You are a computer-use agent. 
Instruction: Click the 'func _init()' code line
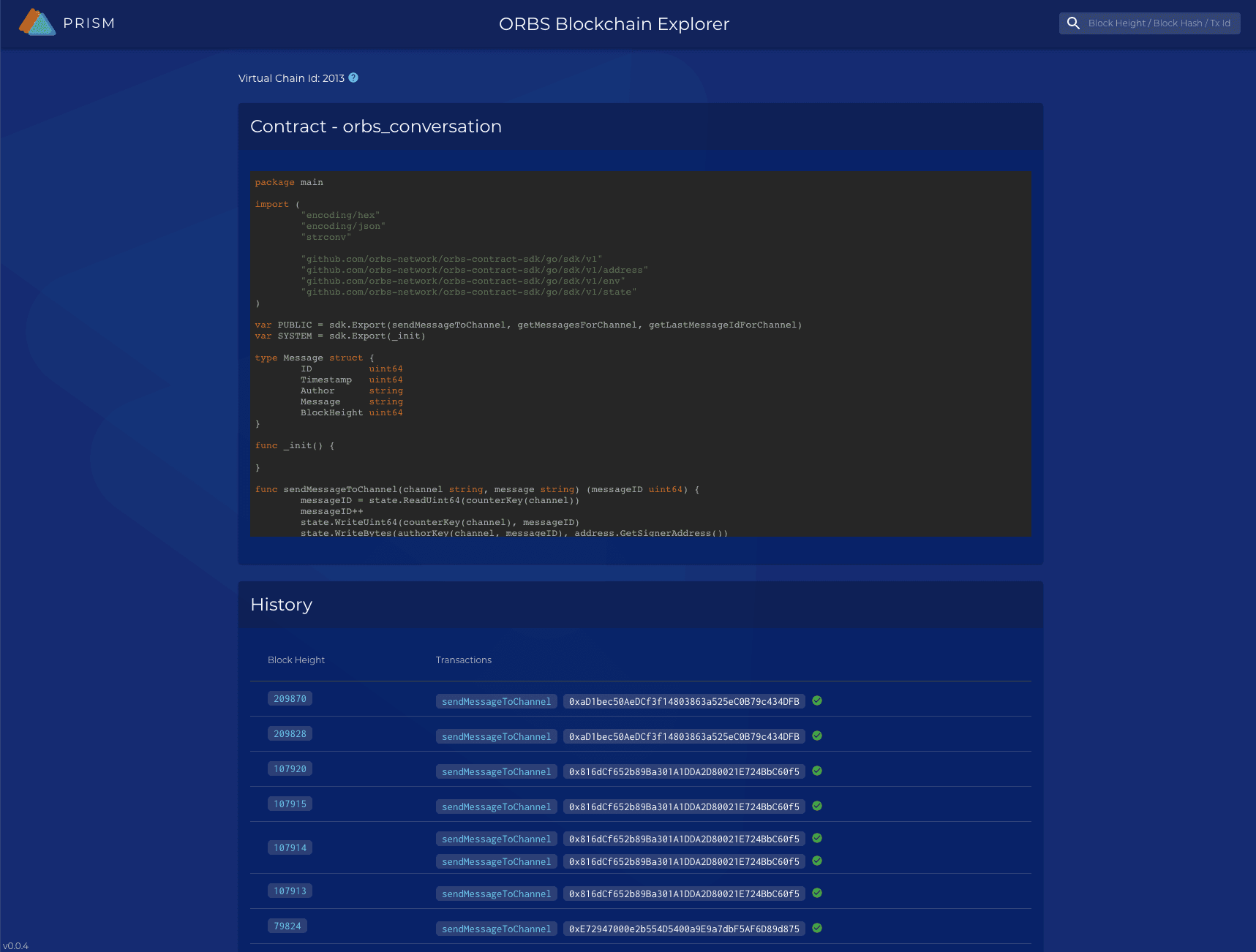[295, 446]
